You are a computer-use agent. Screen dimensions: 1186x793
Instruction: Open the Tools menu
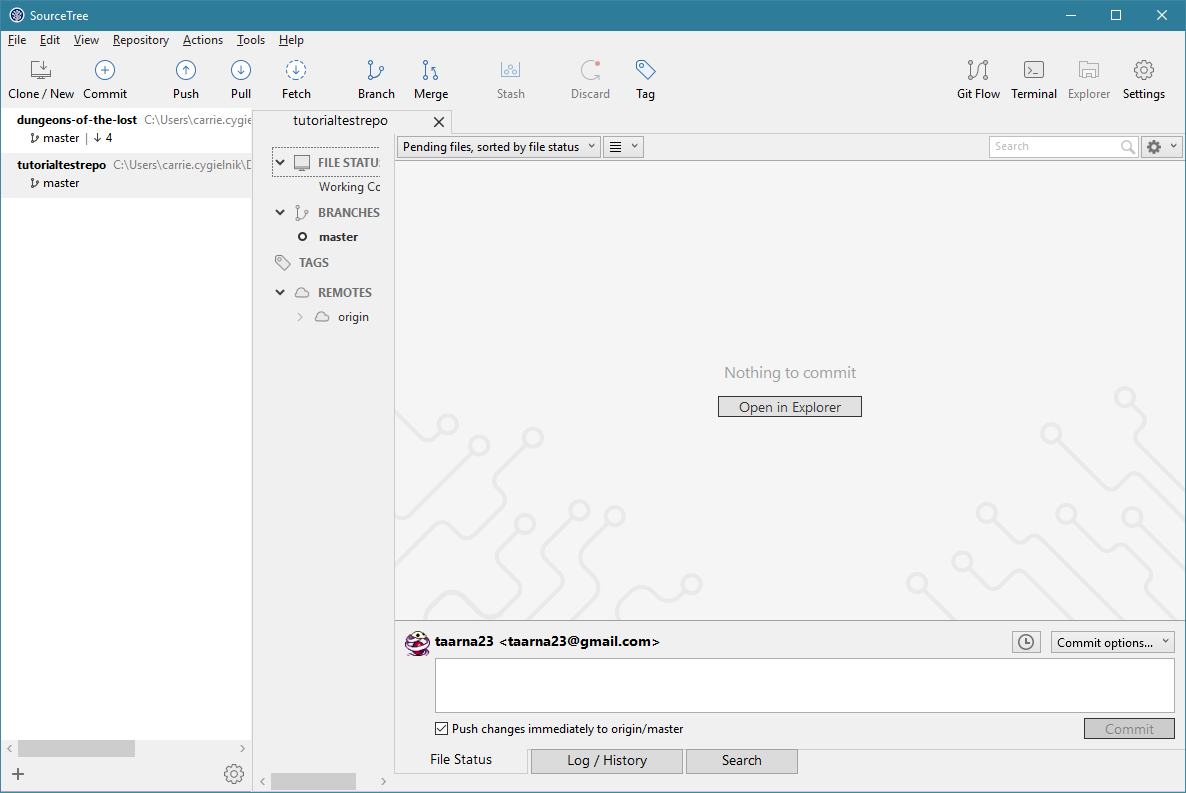point(250,40)
